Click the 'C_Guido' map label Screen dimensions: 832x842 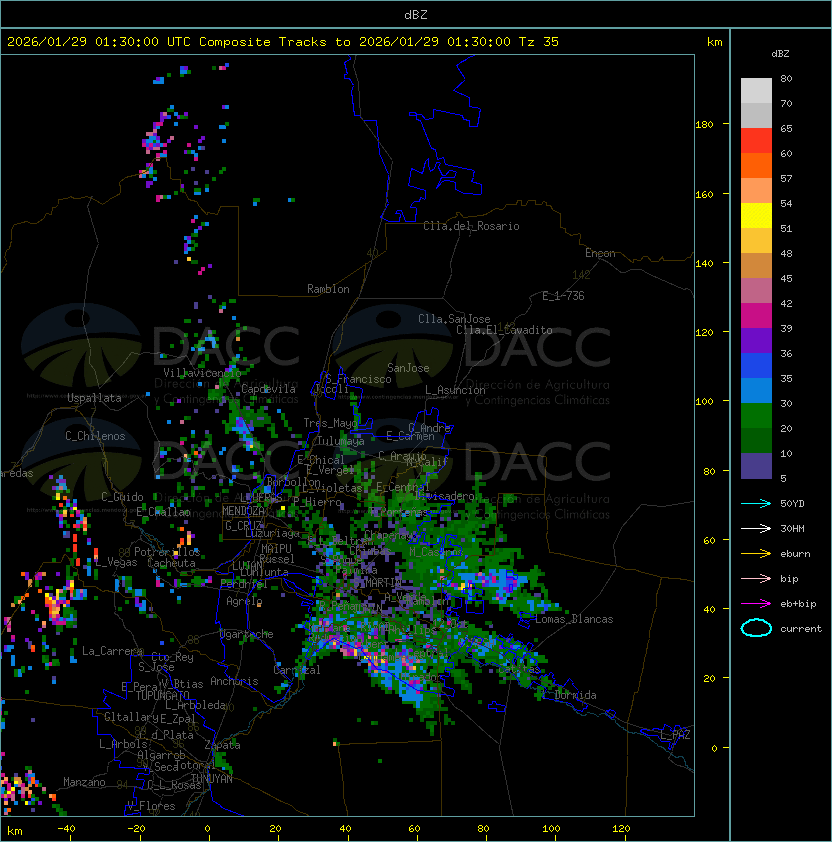tap(122, 497)
